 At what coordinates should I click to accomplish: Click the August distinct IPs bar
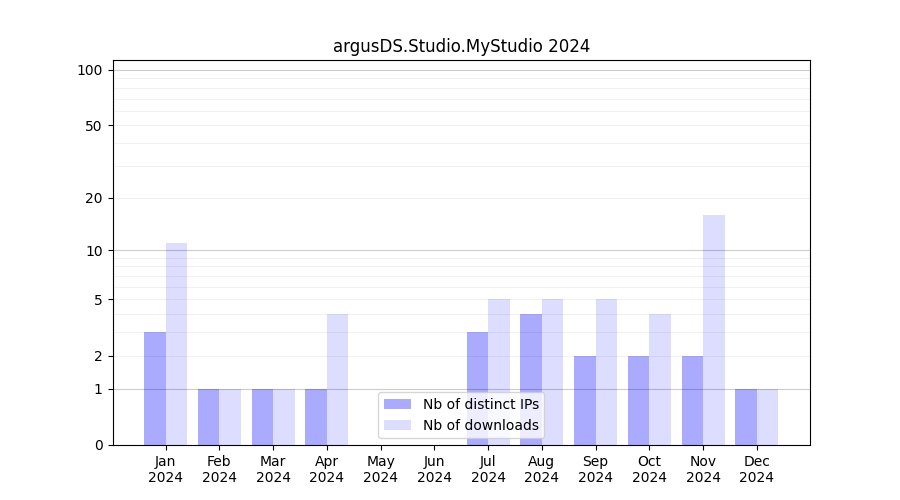[x=531, y=379]
